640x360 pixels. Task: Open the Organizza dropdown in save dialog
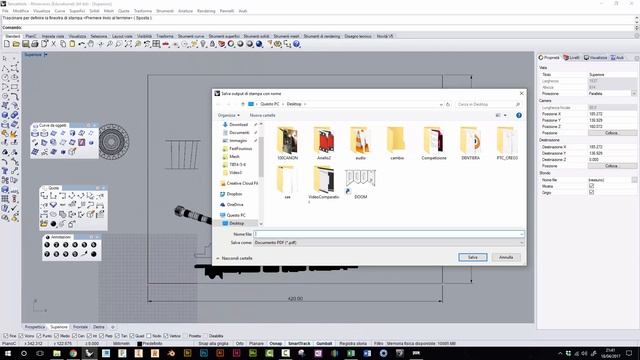pyautogui.click(x=229, y=116)
